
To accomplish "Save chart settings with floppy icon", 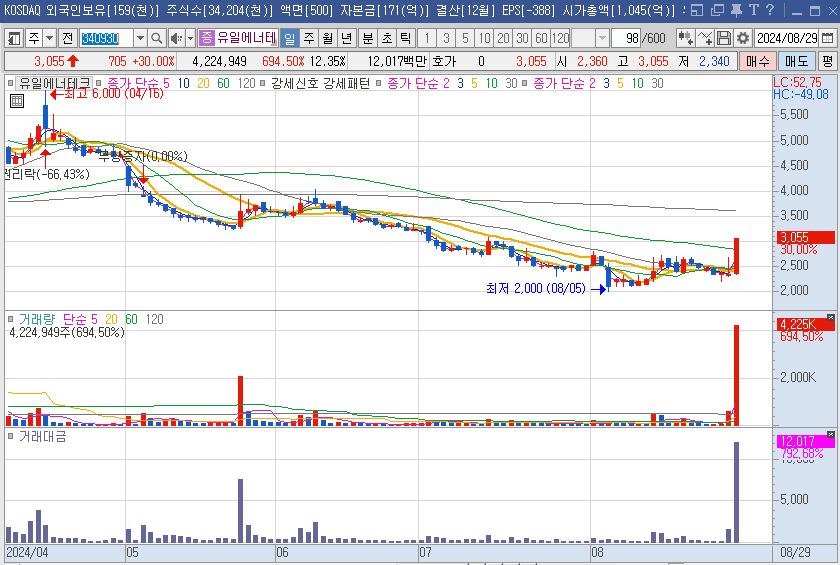I will 723,38.
